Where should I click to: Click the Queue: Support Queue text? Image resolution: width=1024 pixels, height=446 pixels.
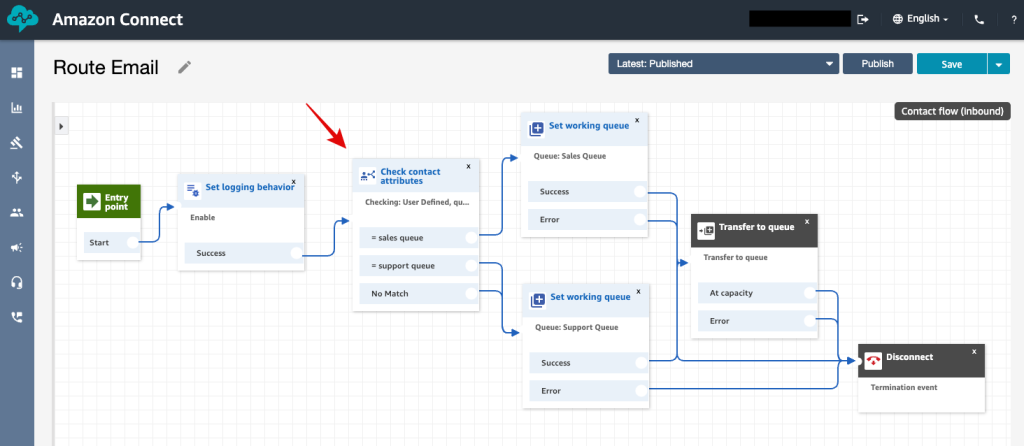point(576,327)
